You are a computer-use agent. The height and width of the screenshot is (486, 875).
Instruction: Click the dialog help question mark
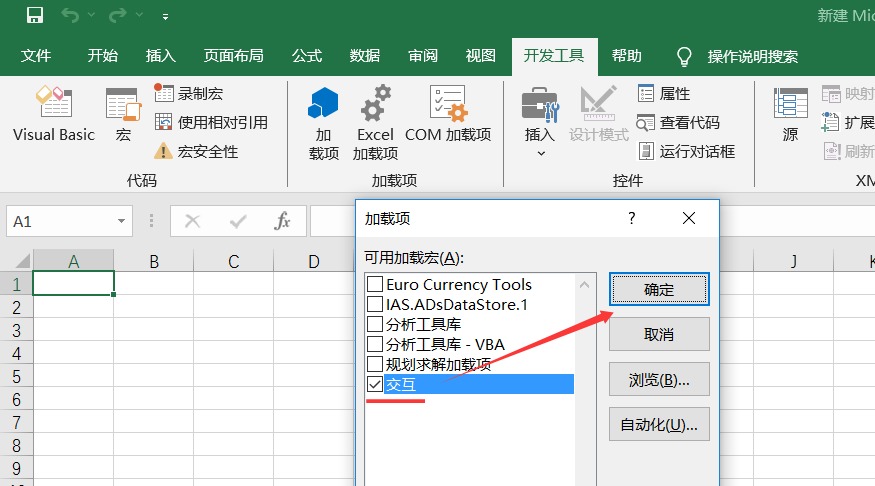click(x=631, y=218)
